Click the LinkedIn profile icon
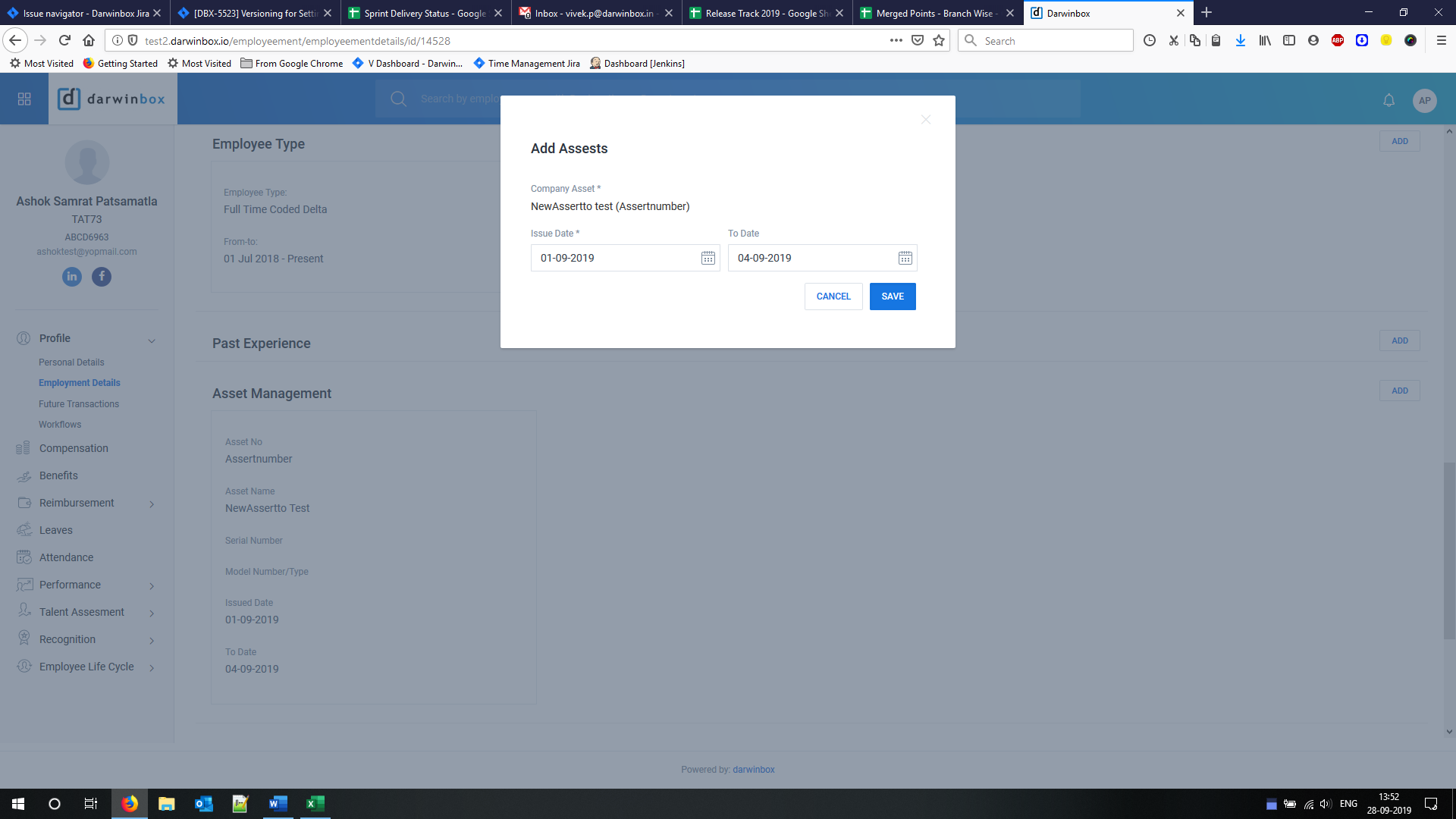 72,277
